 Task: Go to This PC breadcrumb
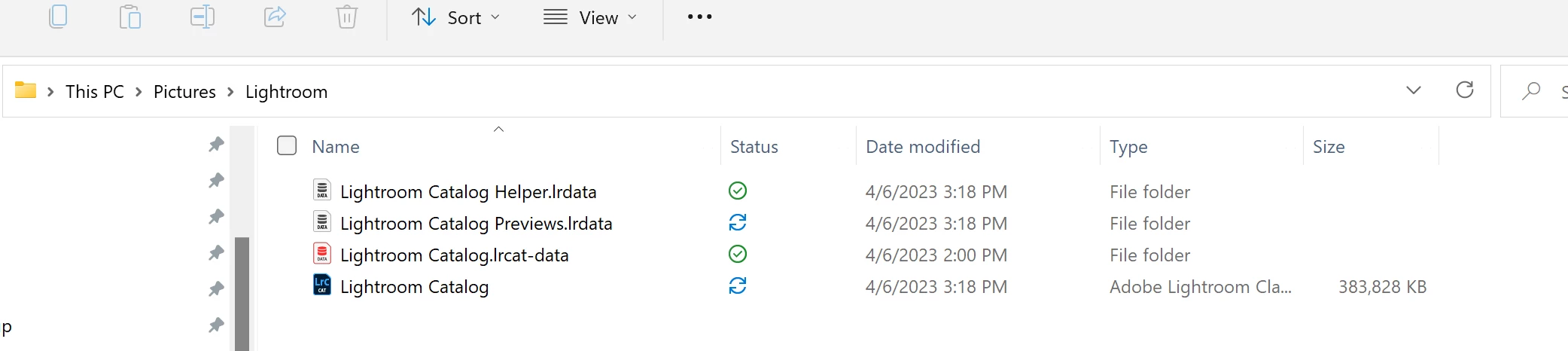(x=95, y=92)
